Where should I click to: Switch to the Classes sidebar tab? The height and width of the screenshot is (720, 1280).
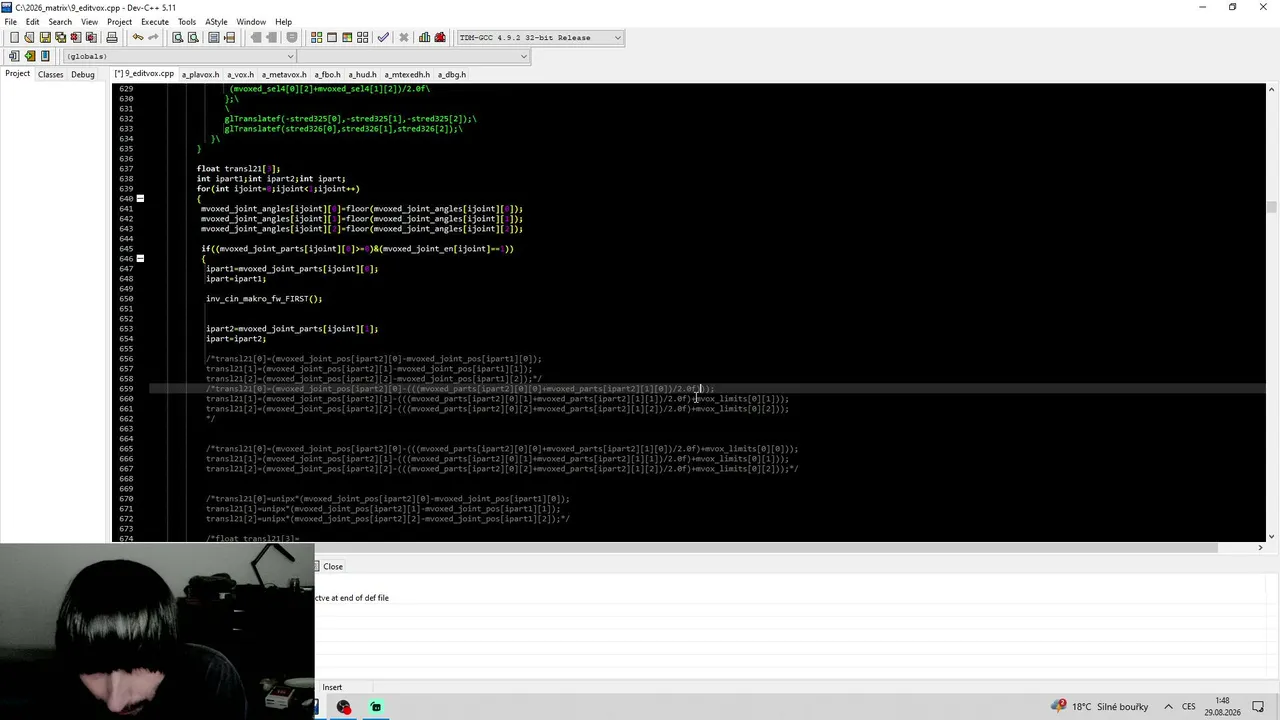[x=50, y=74]
